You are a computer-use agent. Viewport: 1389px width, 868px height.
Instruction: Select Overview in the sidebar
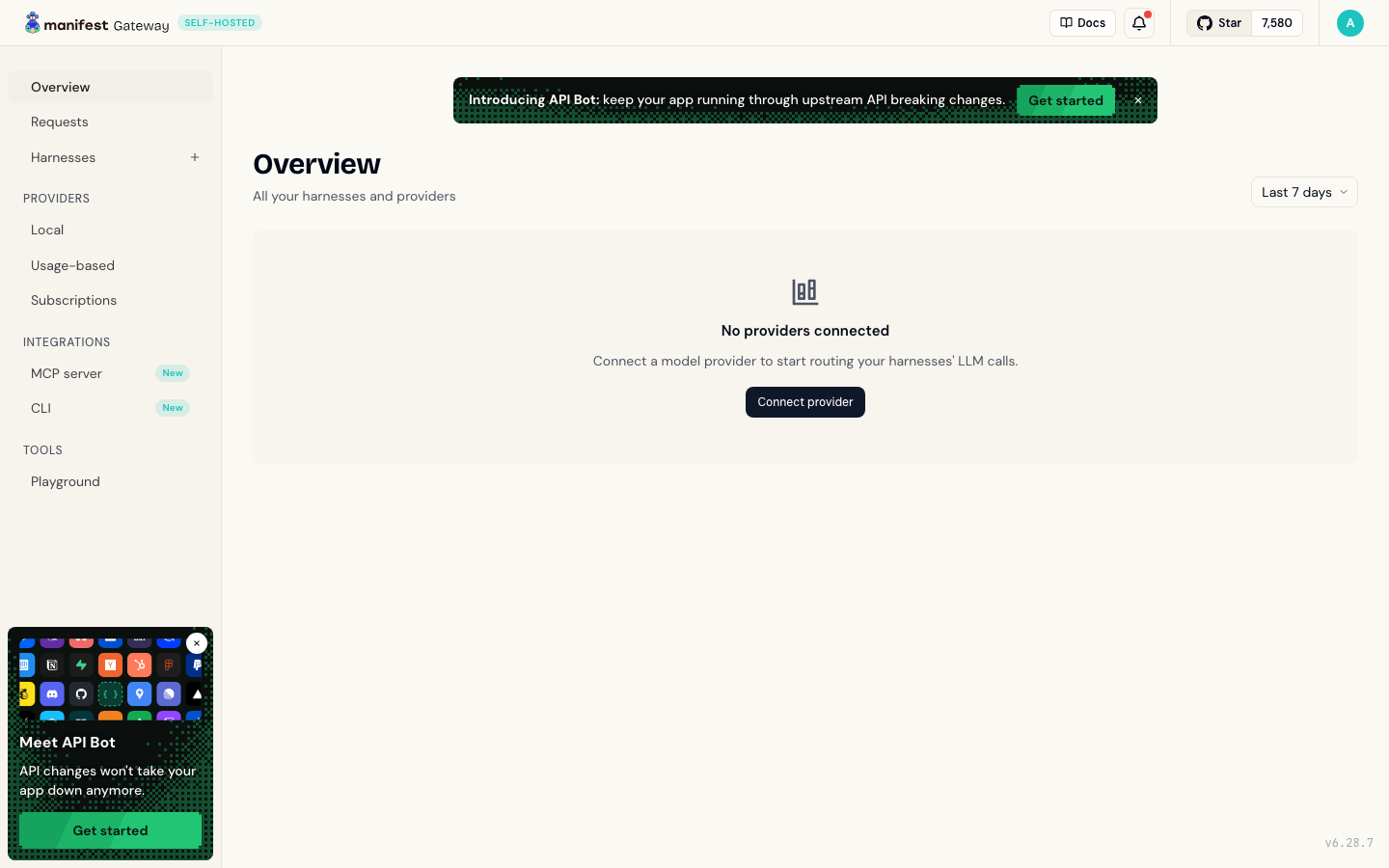(x=110, y=87)
